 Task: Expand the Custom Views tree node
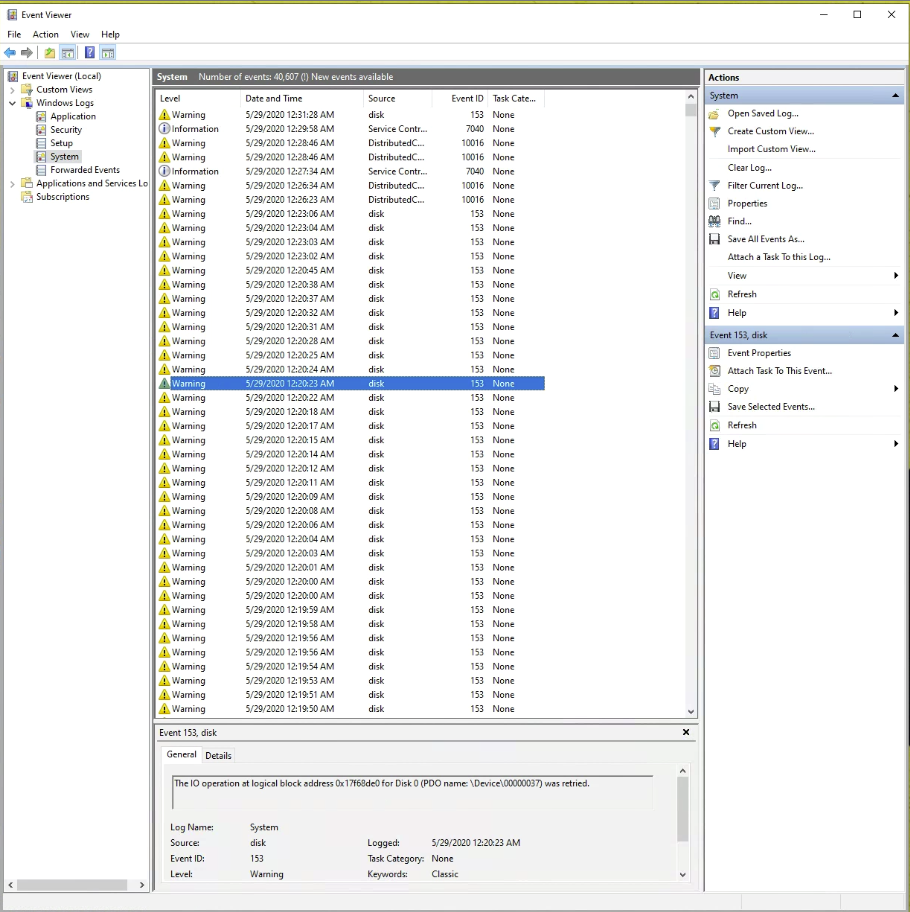point(13,90)
